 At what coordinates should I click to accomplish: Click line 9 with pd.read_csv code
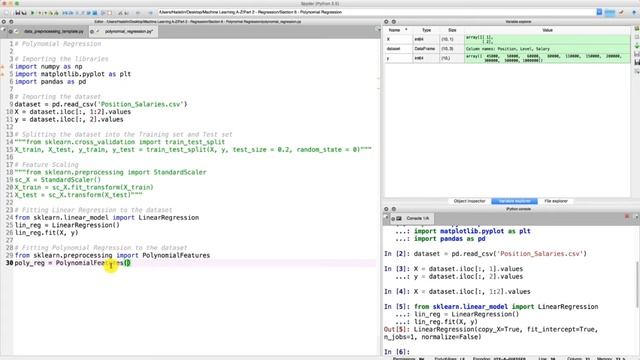[x=101, y=104]
